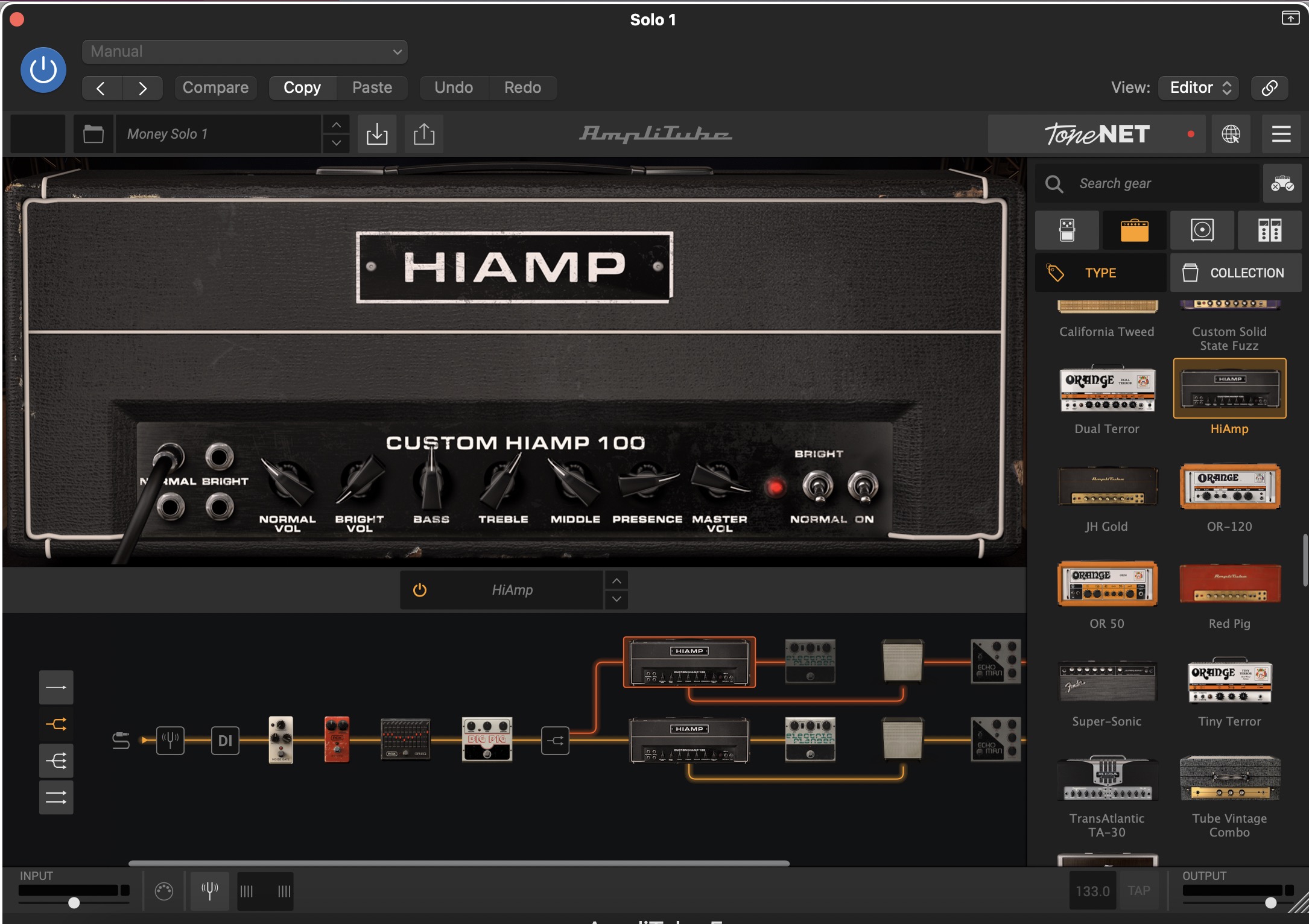Open the preset browser folder icon

pos(93,134)
